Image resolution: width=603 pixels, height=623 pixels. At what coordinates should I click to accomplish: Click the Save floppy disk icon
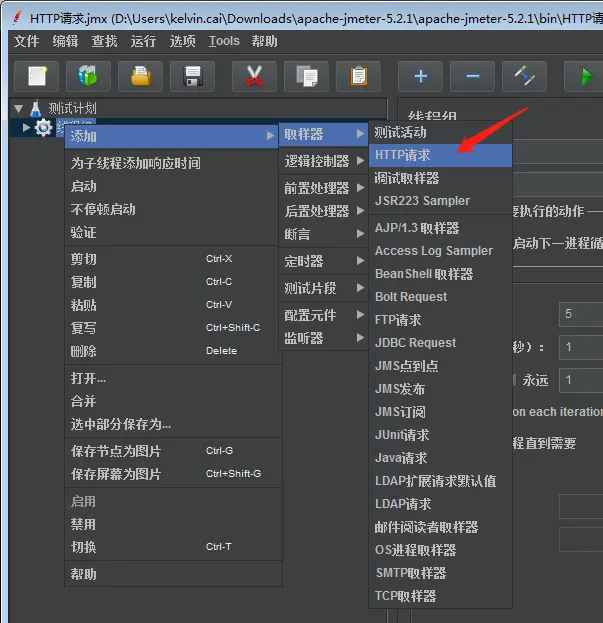click(x=193, y=76)
